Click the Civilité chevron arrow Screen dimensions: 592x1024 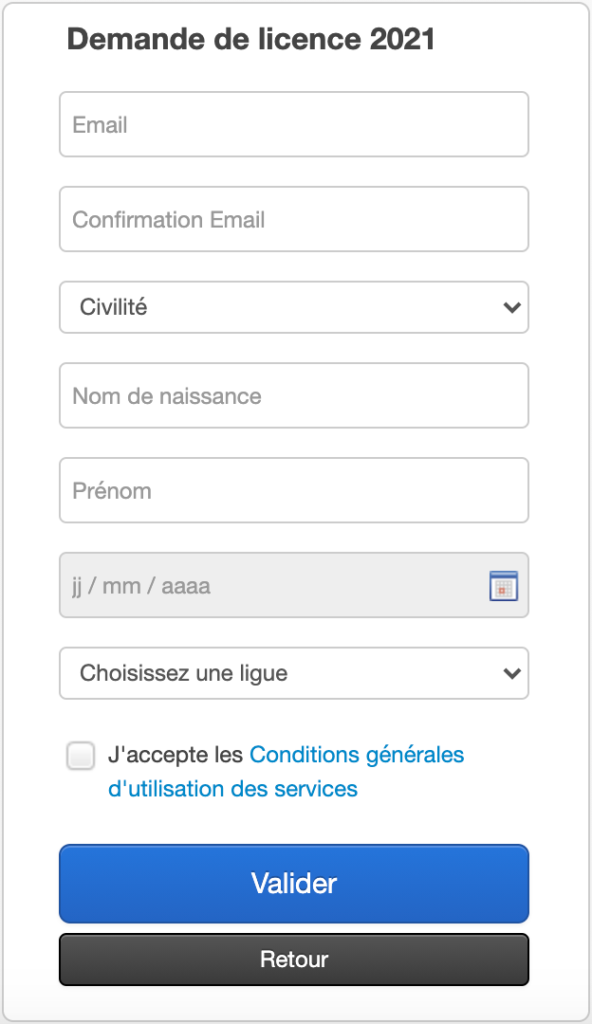coord(512,307)
